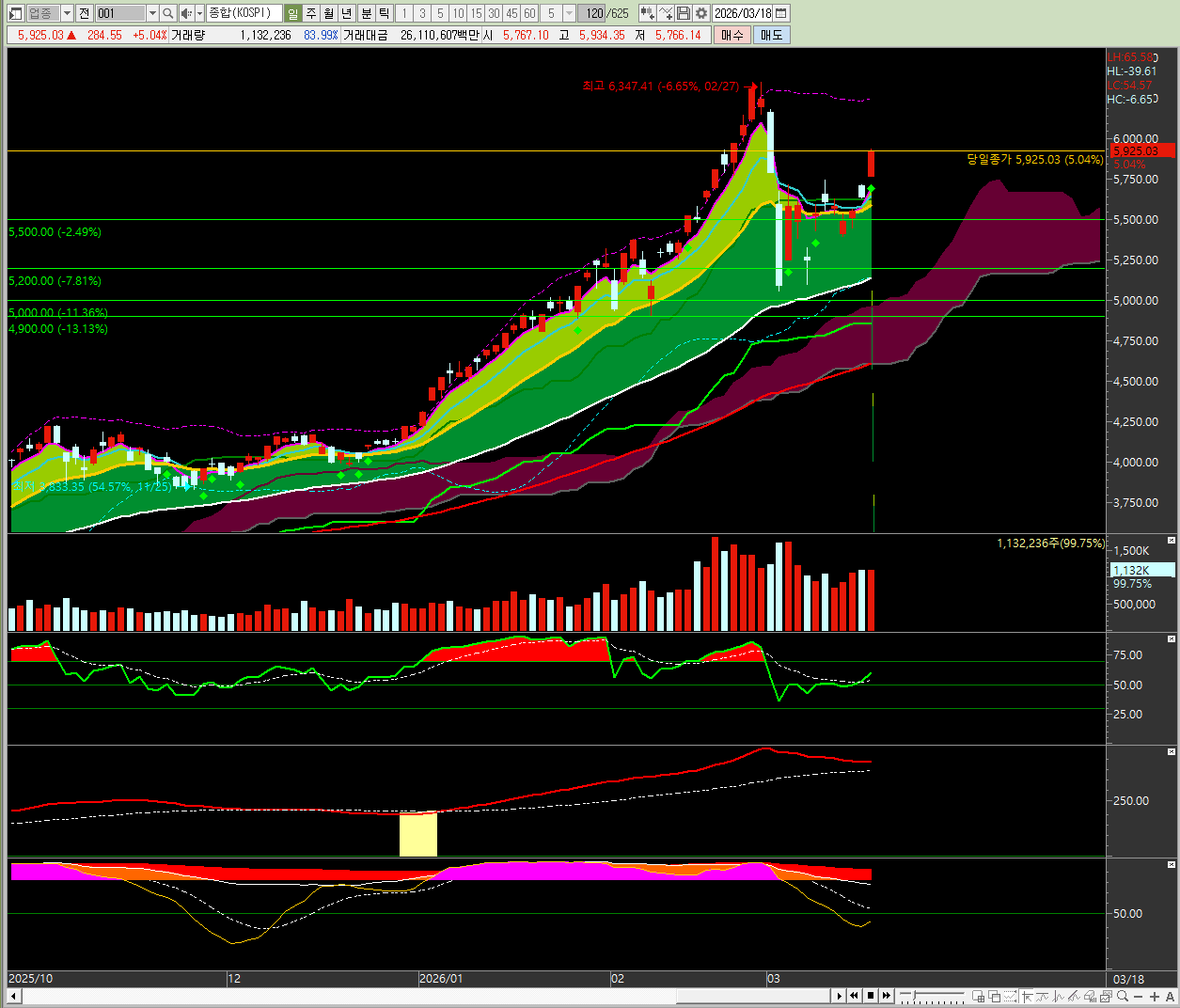The width and height of the screenshot is (1180, 1008).
Task: Click the trend line overlay icon
Action: (x=1075, y=996)
